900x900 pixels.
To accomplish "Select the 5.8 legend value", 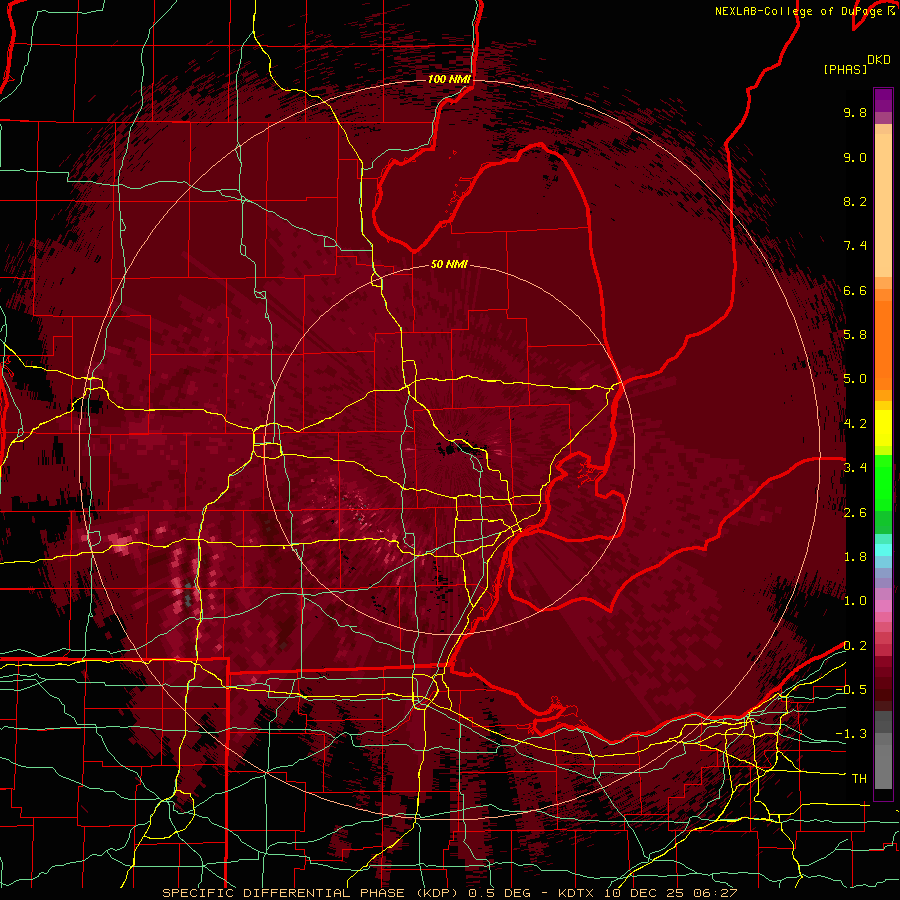I will 855,335.
